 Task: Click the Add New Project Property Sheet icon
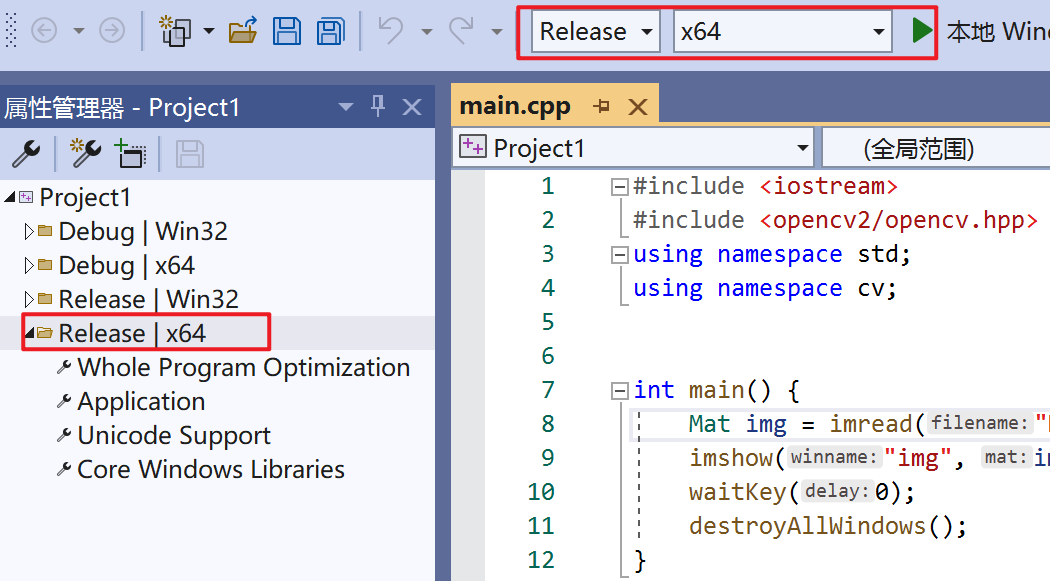85,153
